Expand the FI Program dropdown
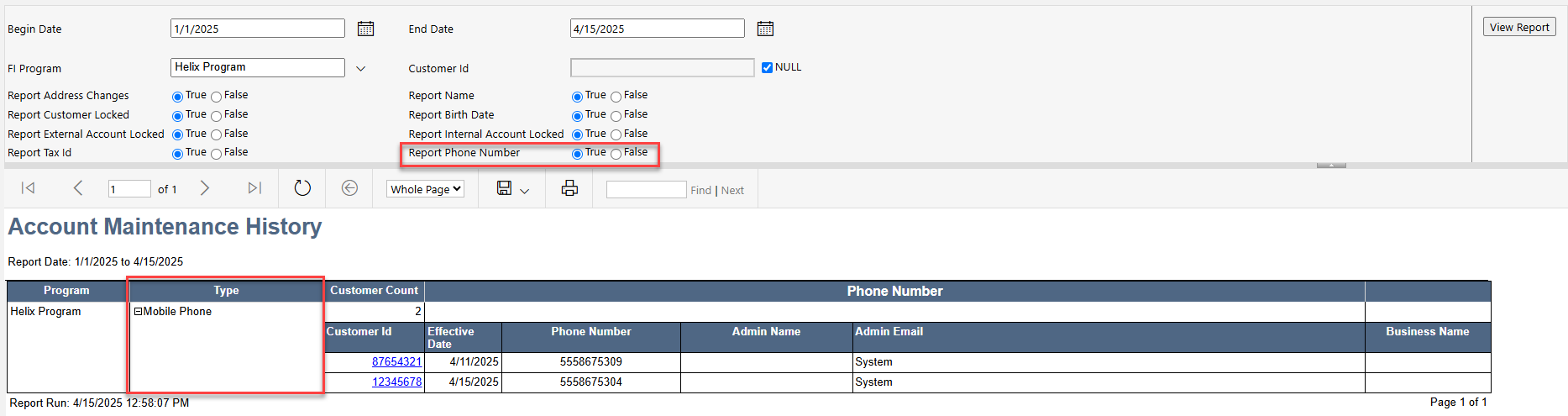This screenshot has width=1568, height=416. pyautogui.click(x=361, y=69)
